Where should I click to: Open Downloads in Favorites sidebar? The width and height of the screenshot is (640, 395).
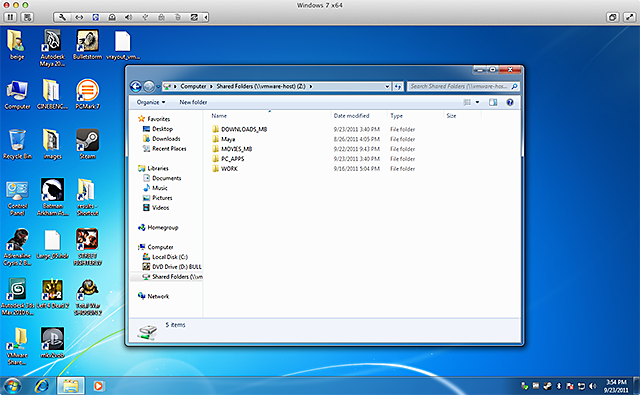(162, 139)
